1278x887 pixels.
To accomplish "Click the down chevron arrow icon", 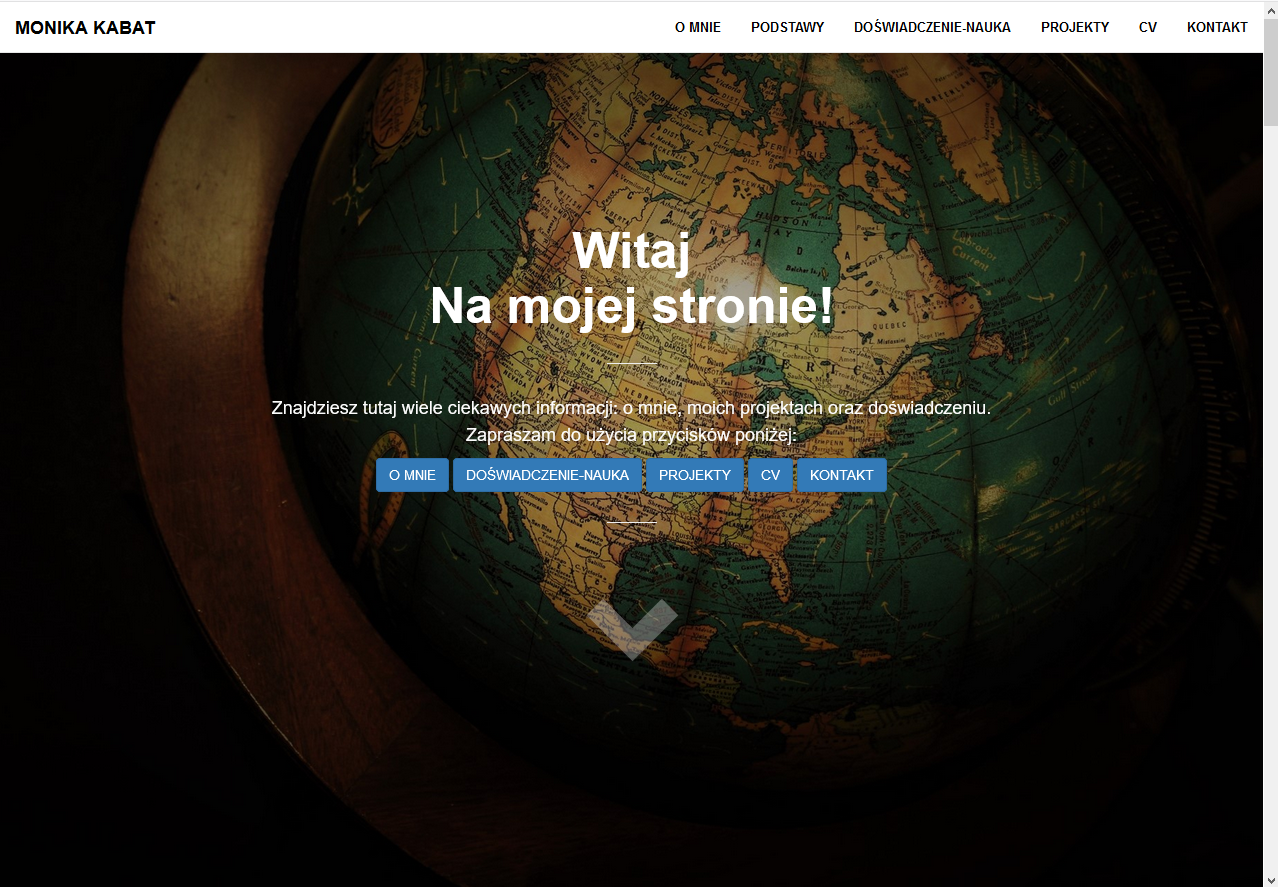I will 632,629.
